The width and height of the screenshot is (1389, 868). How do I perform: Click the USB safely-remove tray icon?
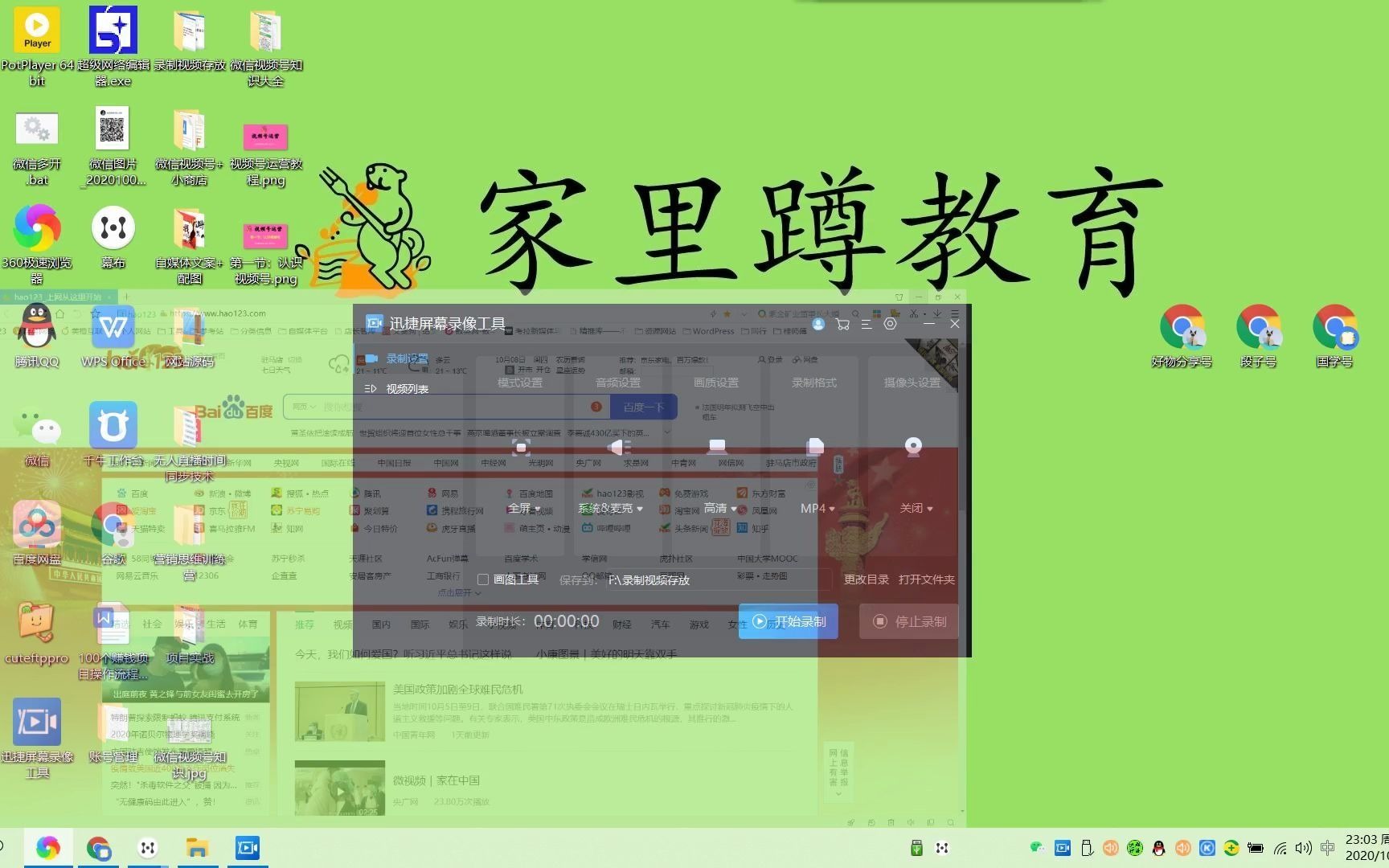tap(1086, 848)
